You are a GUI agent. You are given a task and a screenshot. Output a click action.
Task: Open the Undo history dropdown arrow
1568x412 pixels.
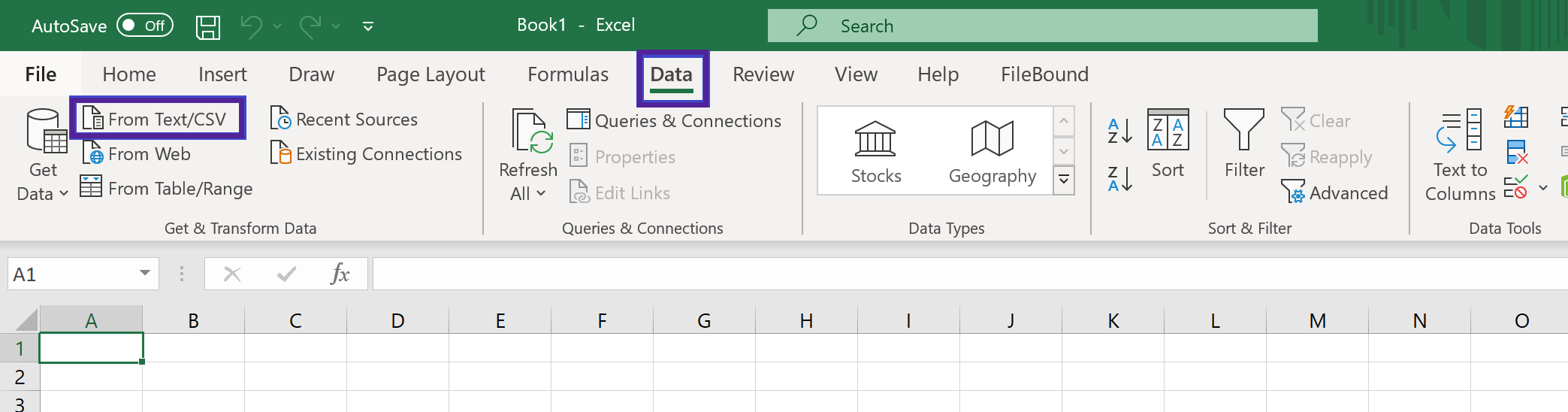click(277, 26)
